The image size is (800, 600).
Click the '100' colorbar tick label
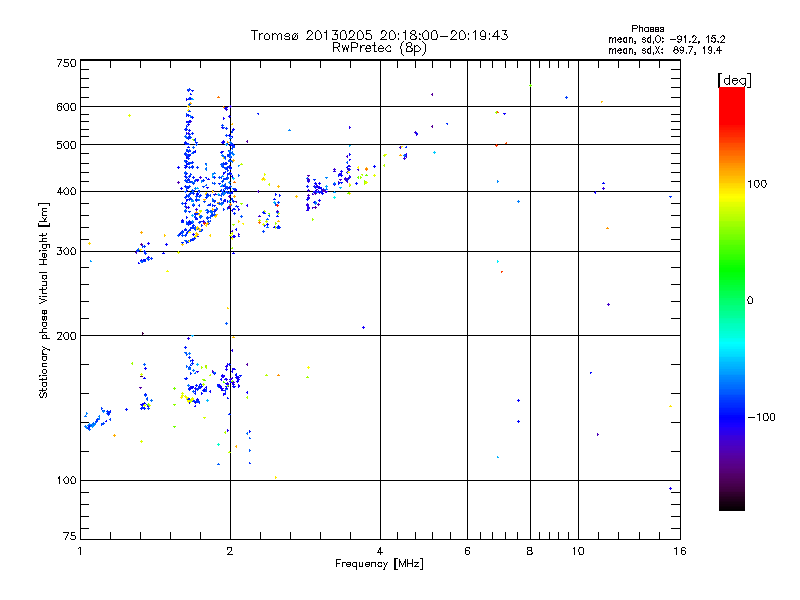coord(757,184)
